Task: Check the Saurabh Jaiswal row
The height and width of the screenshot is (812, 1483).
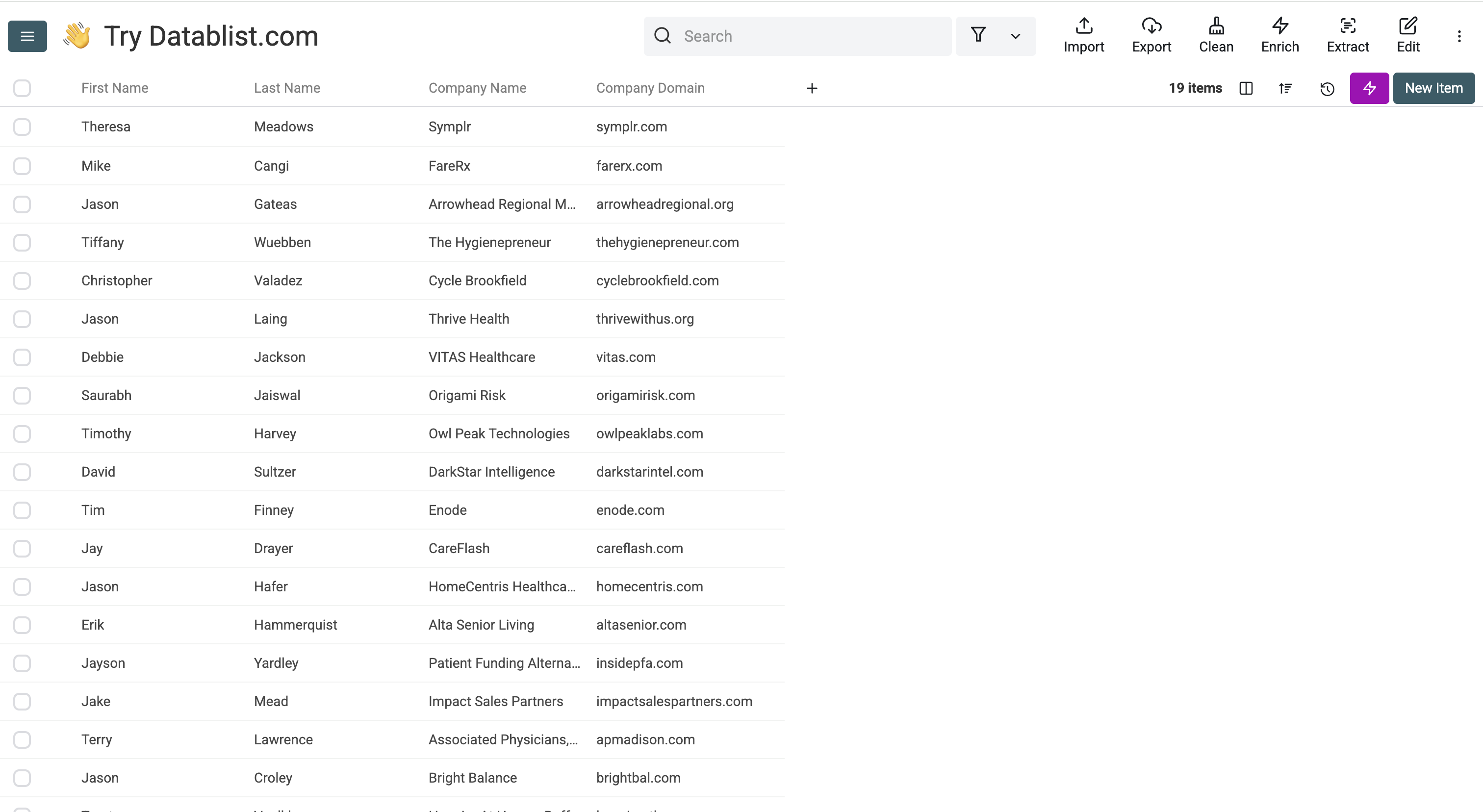Action: 22,395
